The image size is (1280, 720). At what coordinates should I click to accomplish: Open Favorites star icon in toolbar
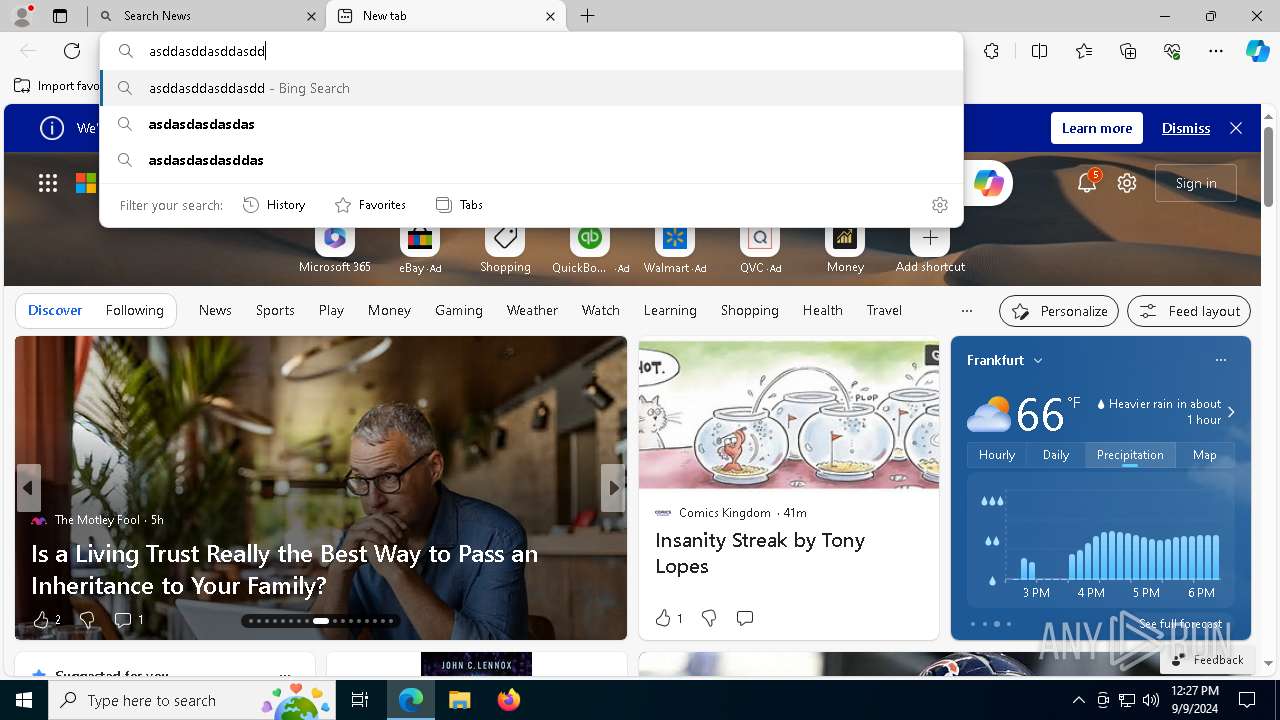click(x=1084, y=51)
